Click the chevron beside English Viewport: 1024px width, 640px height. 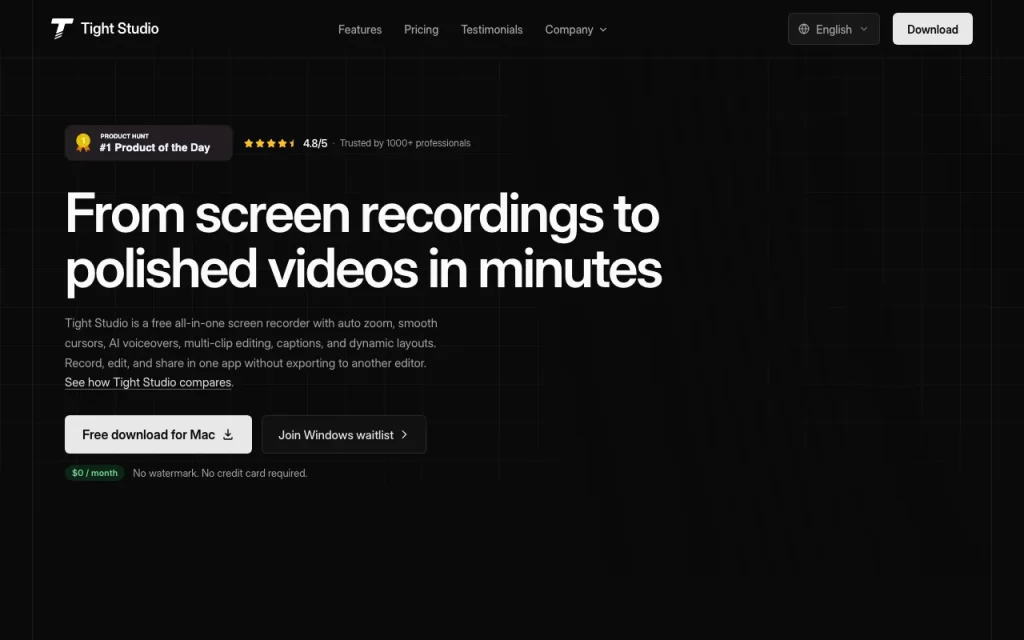pyautogui.click(x=864, y=29)
